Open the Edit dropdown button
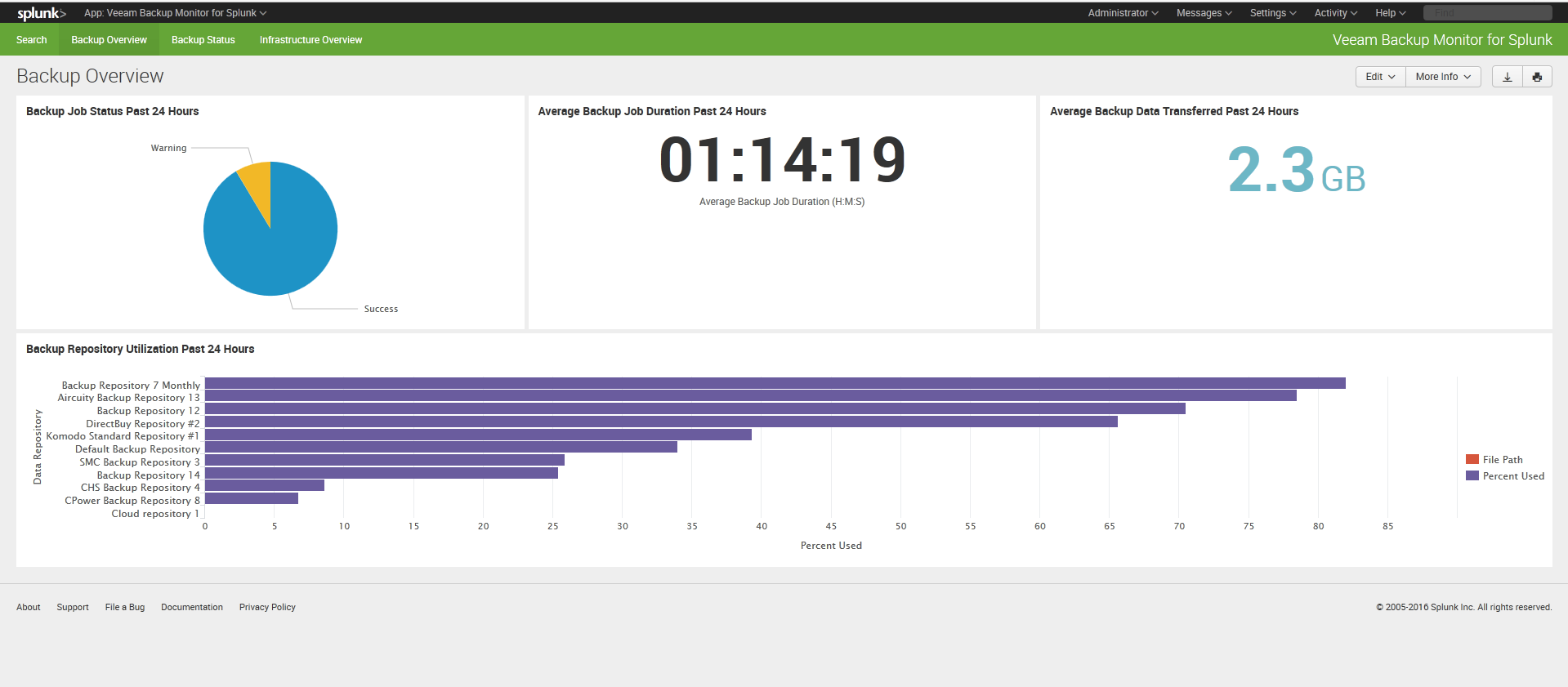Viewport: 1568px width, 687px height. [1380, 77]
